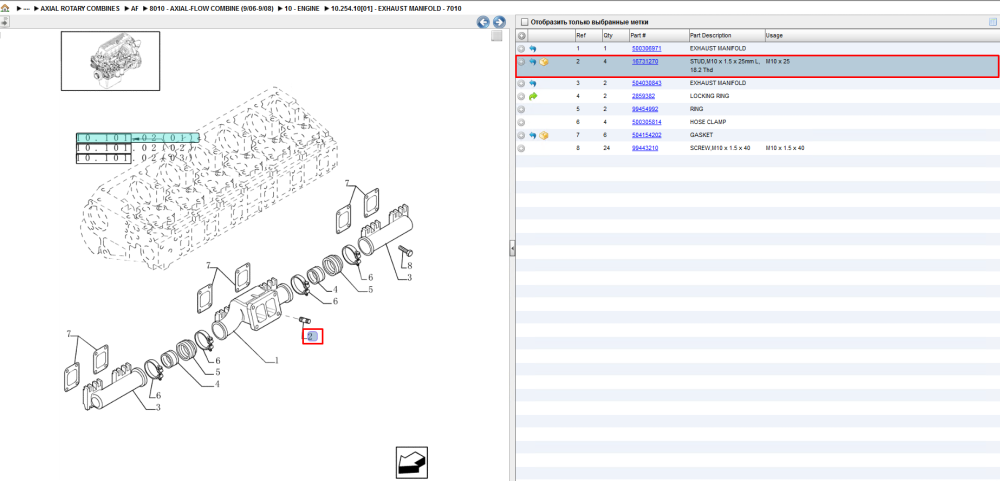Select the LOCKING RING description text
The width and height of the screenshot is (1000, 481).
[x=709, y=96]
